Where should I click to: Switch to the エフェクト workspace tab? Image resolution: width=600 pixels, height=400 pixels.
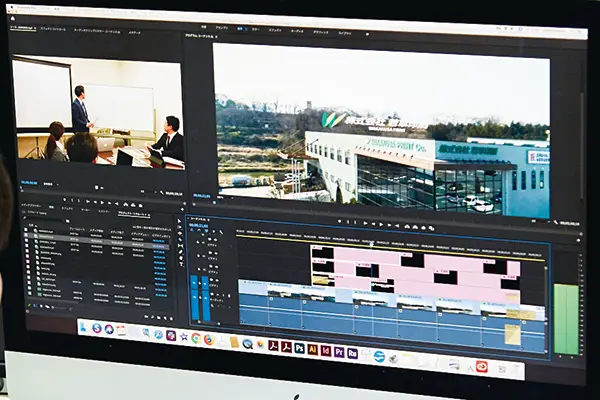pyautogui.click(x=275, y=30)
